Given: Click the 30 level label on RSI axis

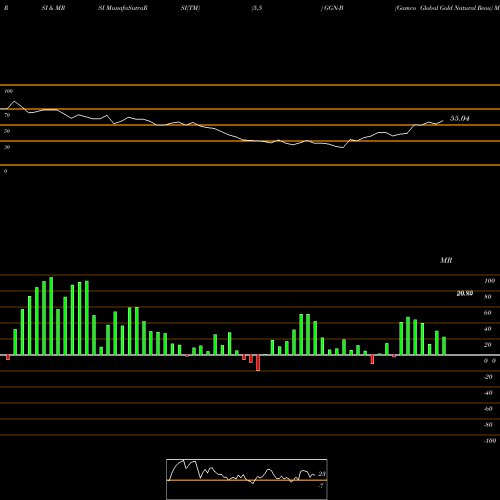Looking at the screenshot, I should click(x=7, y=147).
